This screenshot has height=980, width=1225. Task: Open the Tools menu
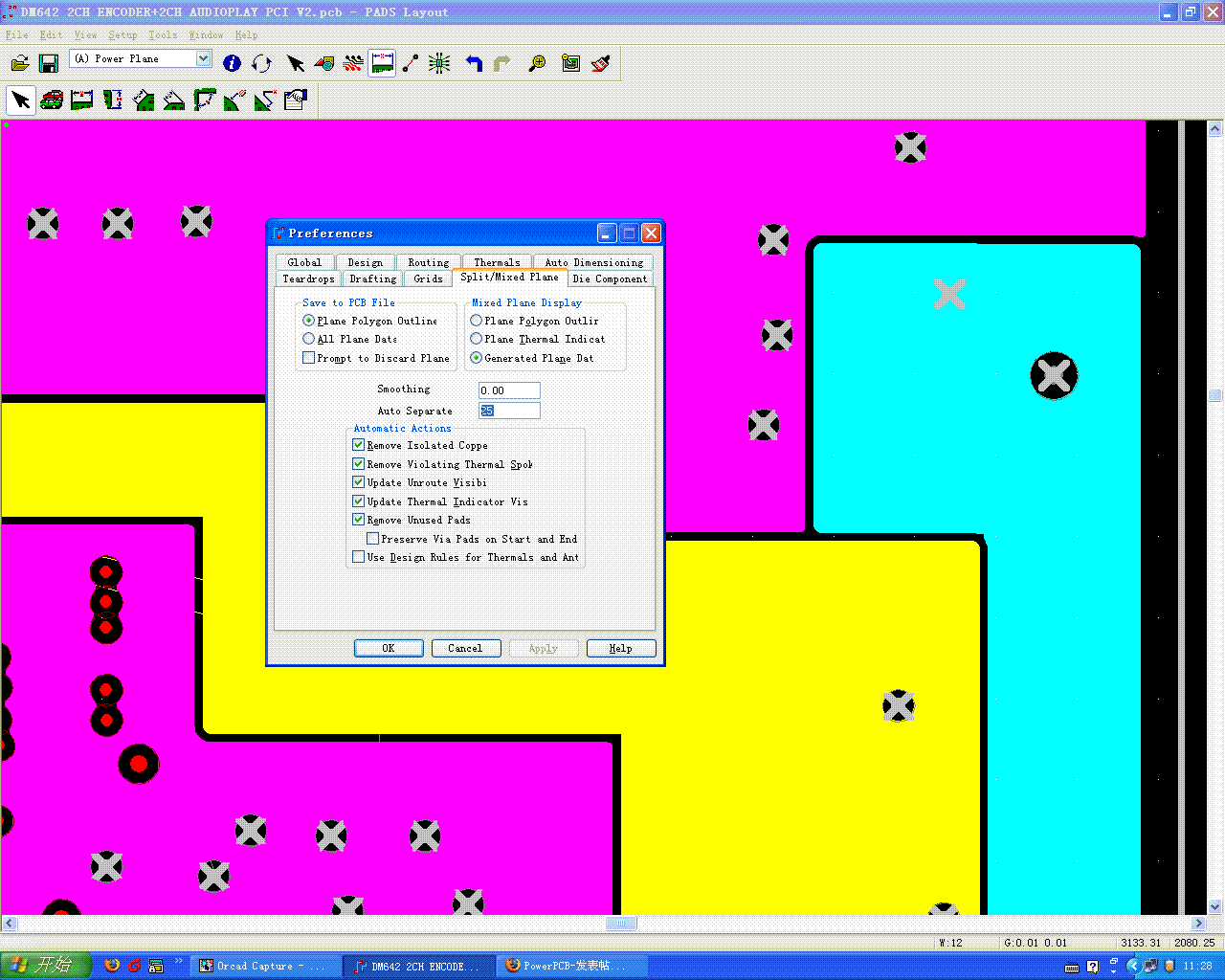click(x=163, y=35)
